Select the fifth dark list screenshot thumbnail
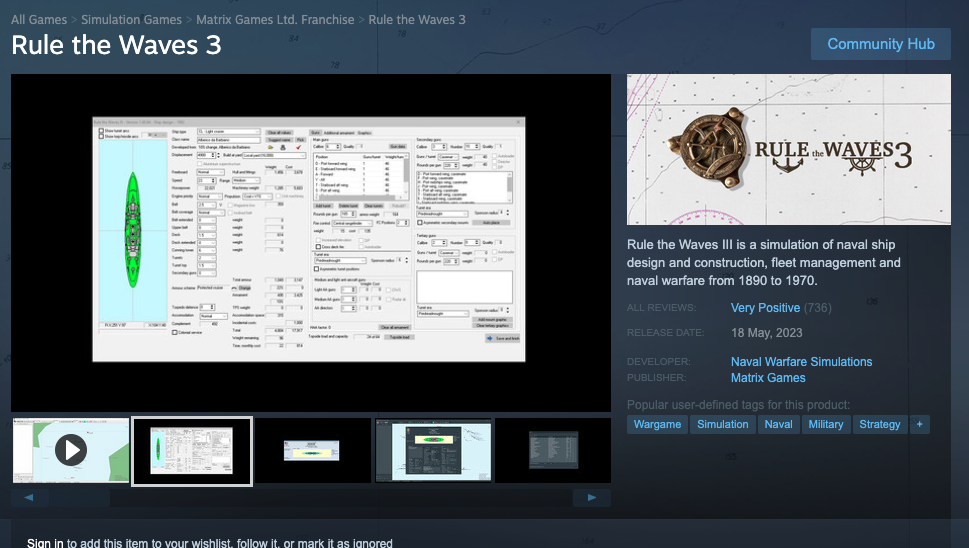This screenshot has height=548, width=969. click(x=553, y=450)
